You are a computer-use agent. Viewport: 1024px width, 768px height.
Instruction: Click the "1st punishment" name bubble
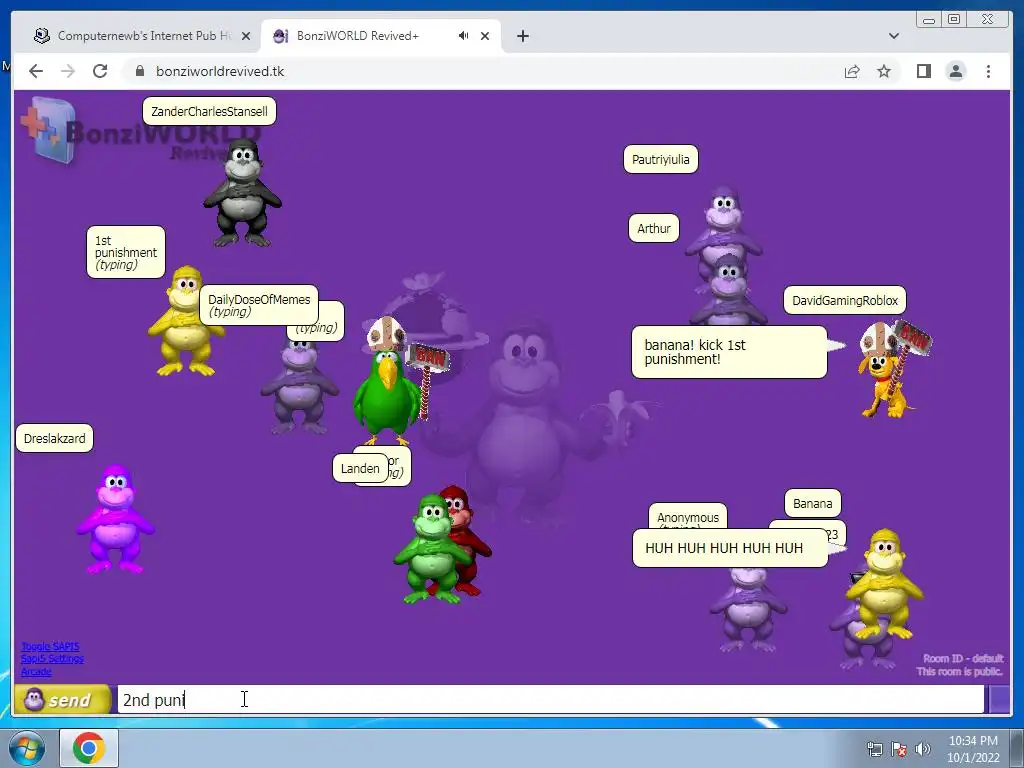125,252
